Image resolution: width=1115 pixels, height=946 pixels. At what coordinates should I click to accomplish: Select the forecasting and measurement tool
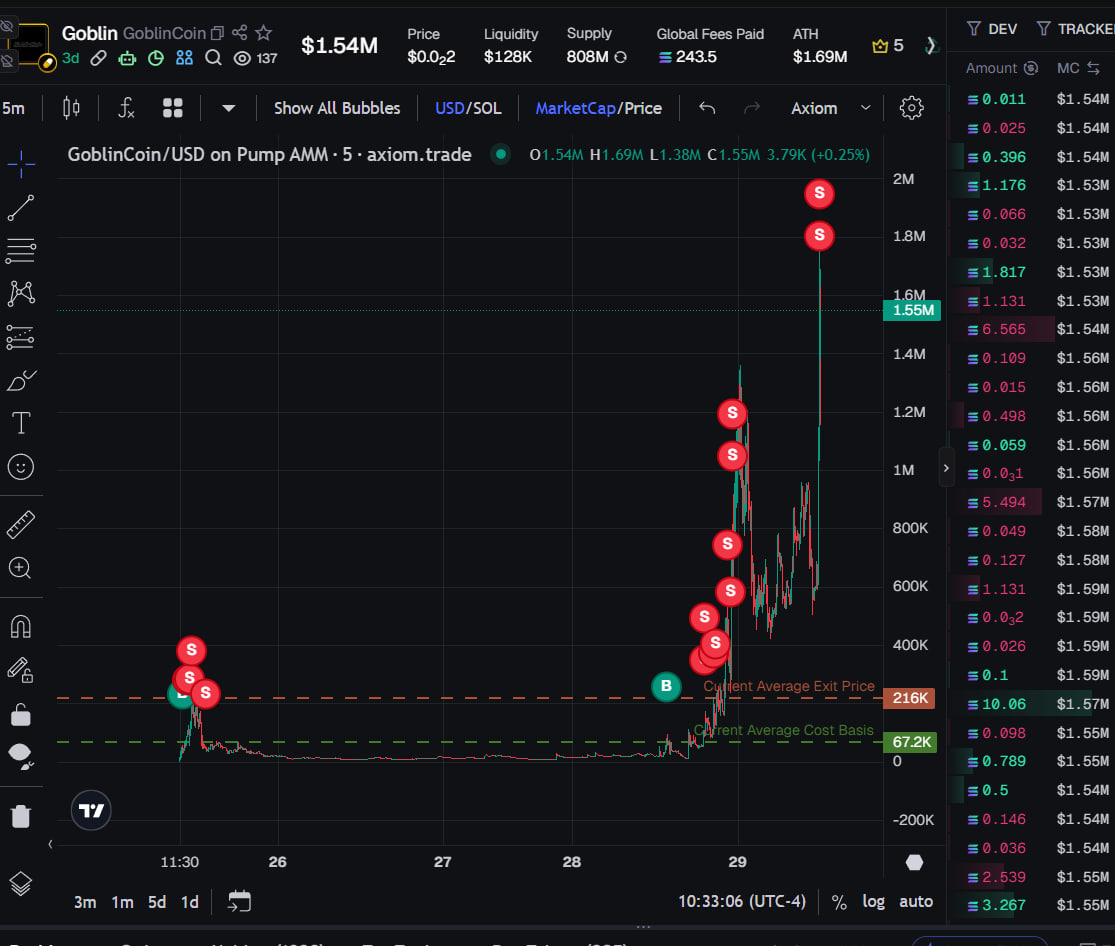[21, 338]
